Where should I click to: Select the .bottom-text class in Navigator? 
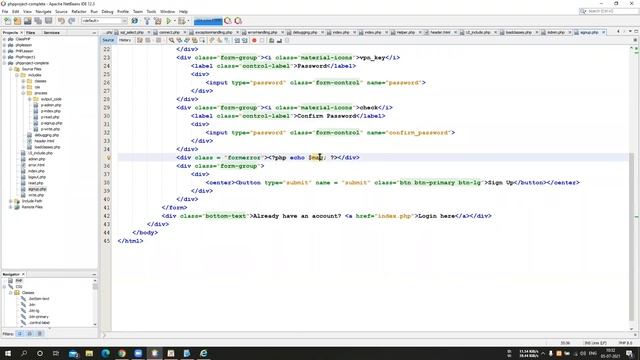pyautogui.click(x=39, y=299)
